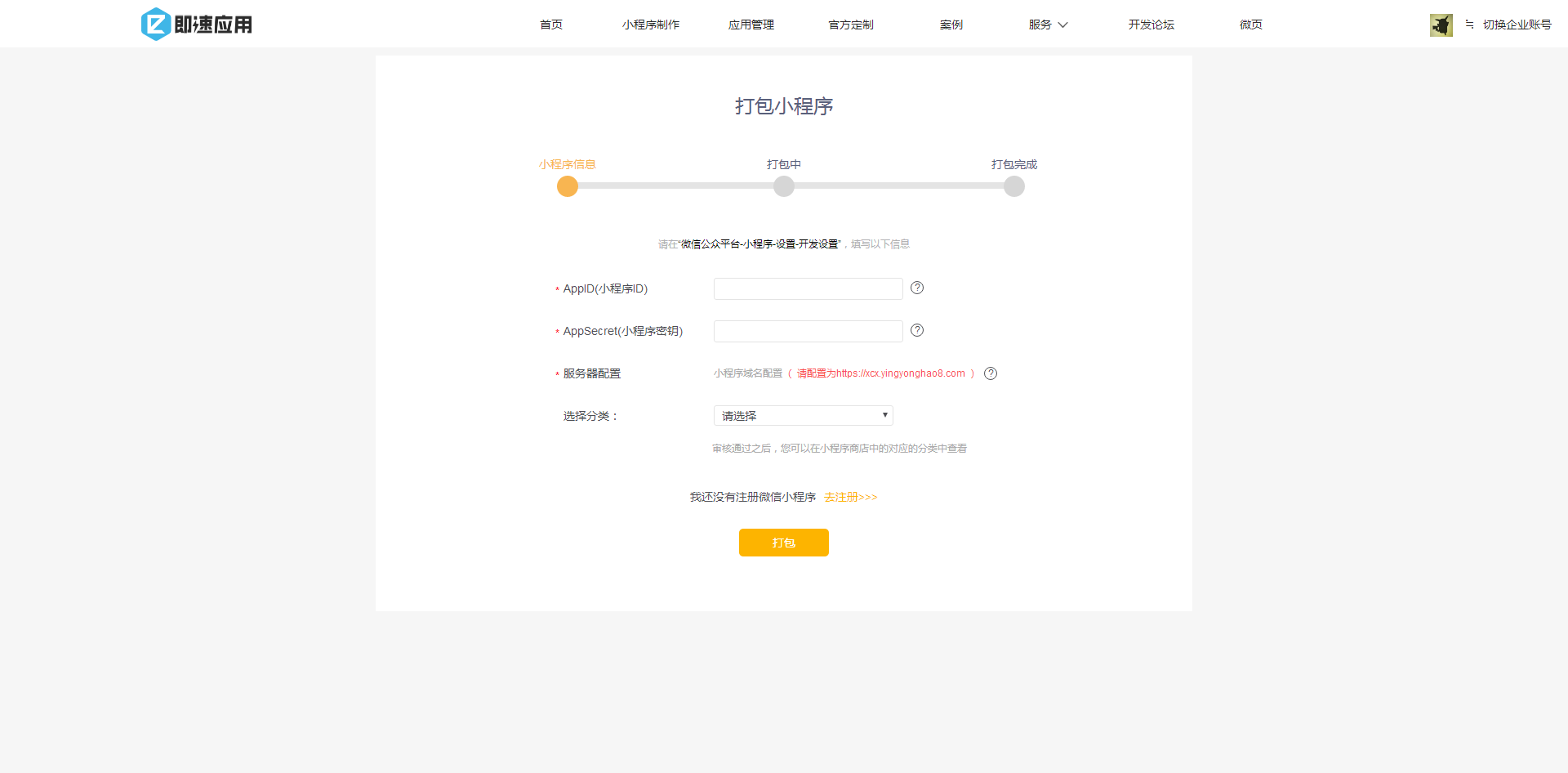Open the 应用管理 navigation menu
1568x773 pixels.
(x=751, y=25)
